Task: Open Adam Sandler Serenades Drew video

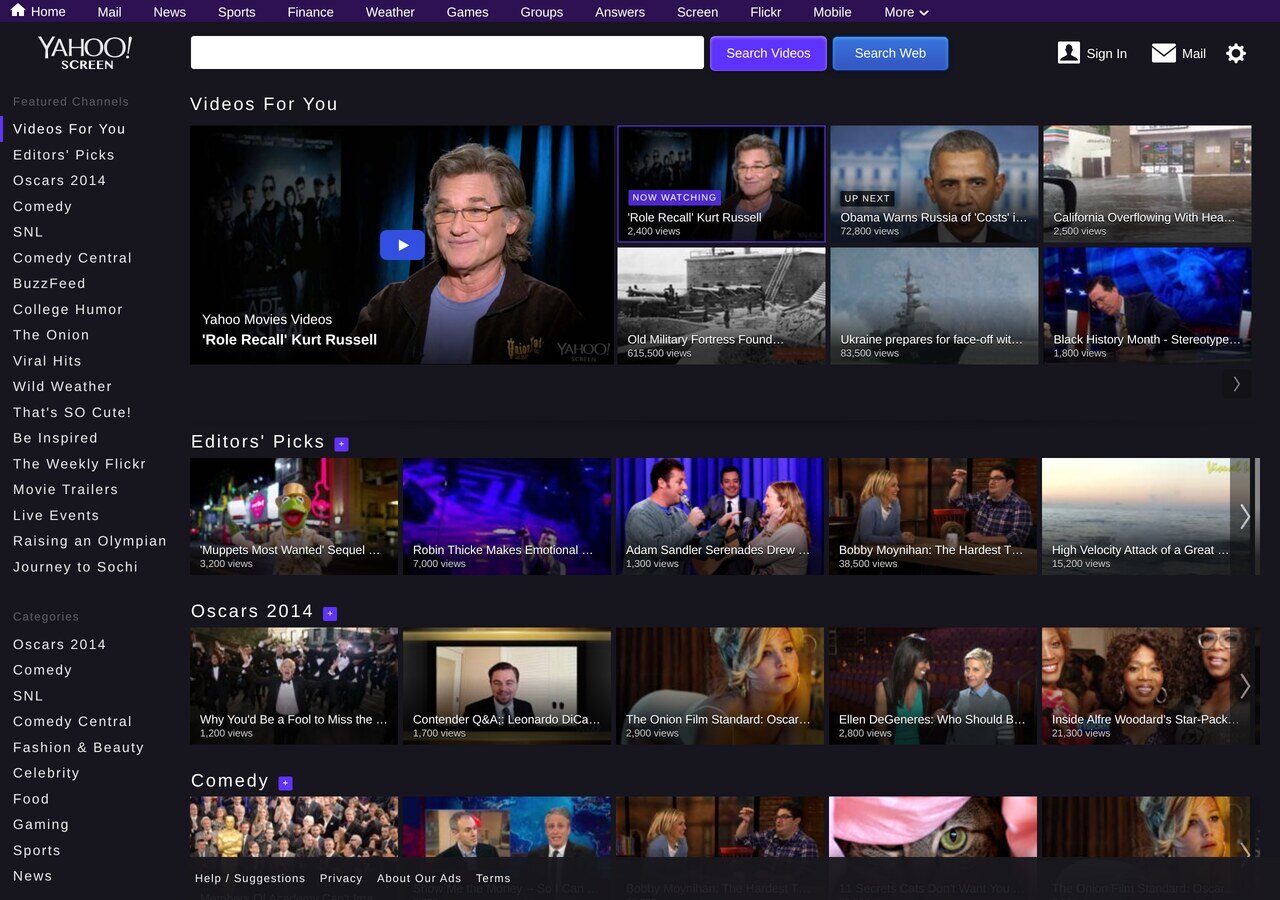Action: coord(720,516)
